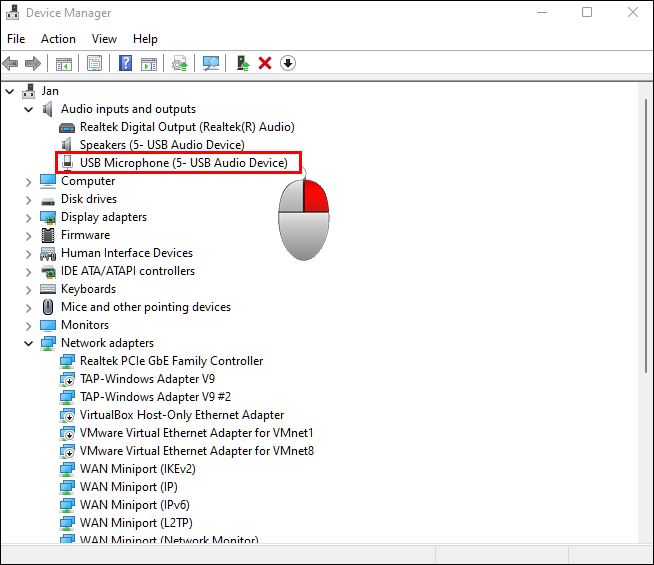This screenshot has height=565, width=654.
Task: Click Update device driver toolbar icon
Action: click(x=180, y=63)
